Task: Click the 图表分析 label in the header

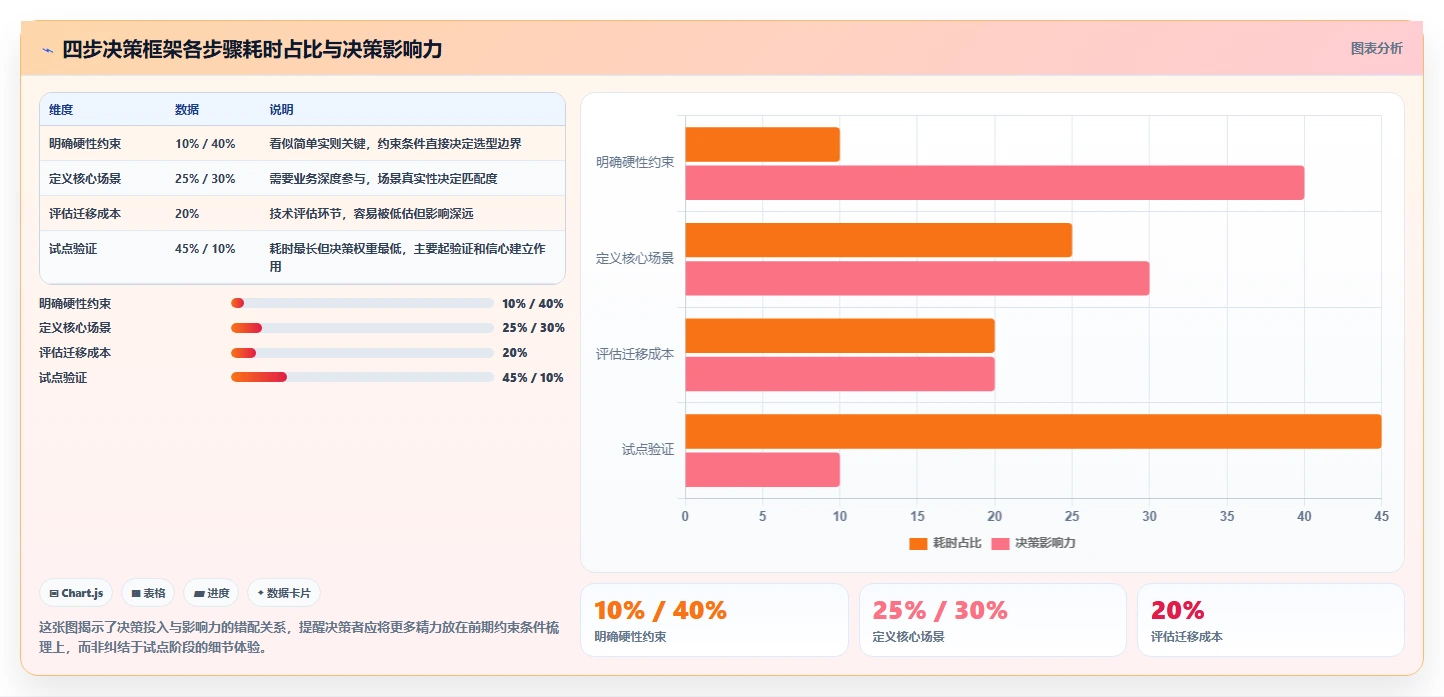Action: click(1376, 48)
